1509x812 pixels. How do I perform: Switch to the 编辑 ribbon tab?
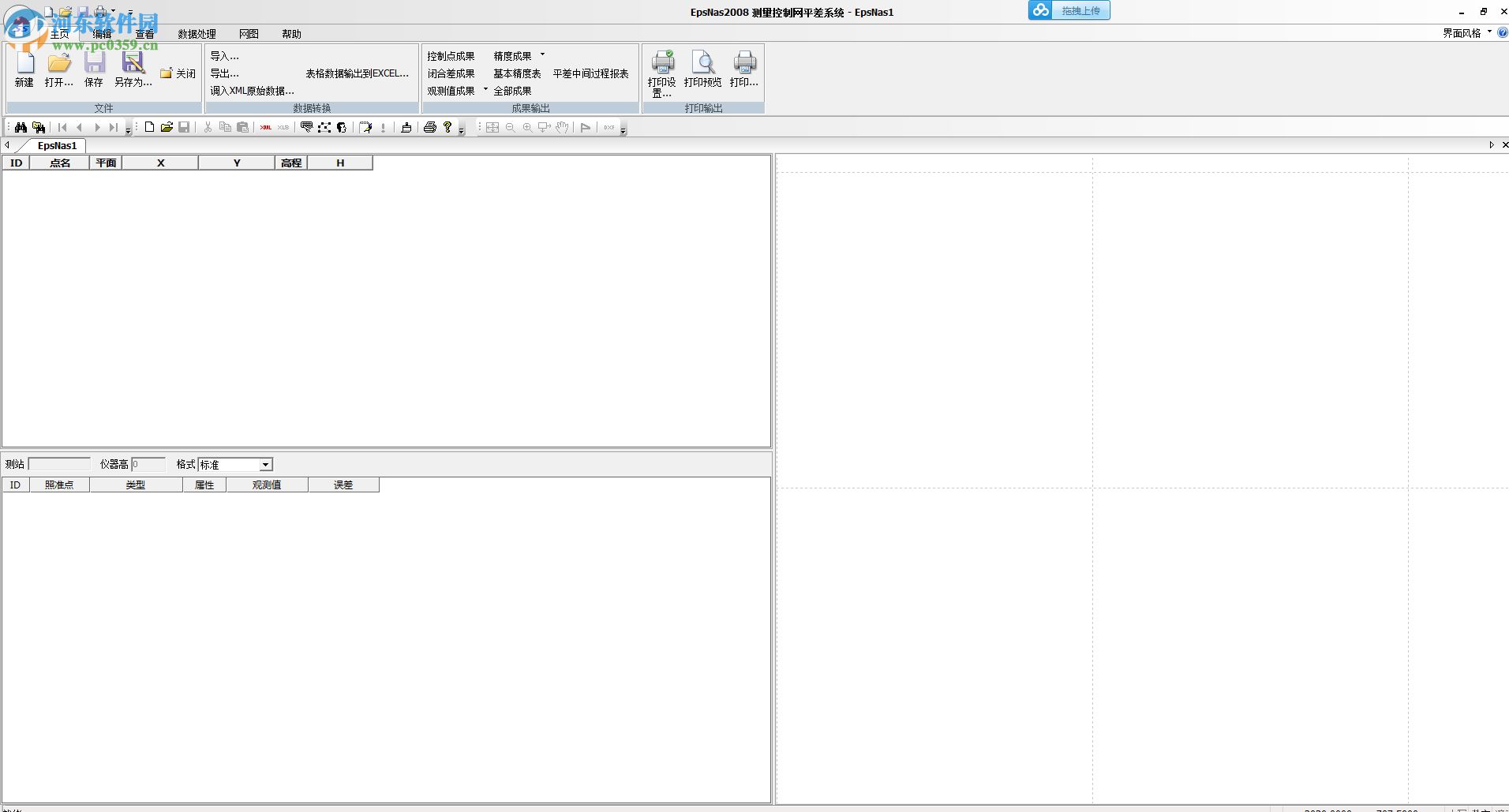point(102,34)
